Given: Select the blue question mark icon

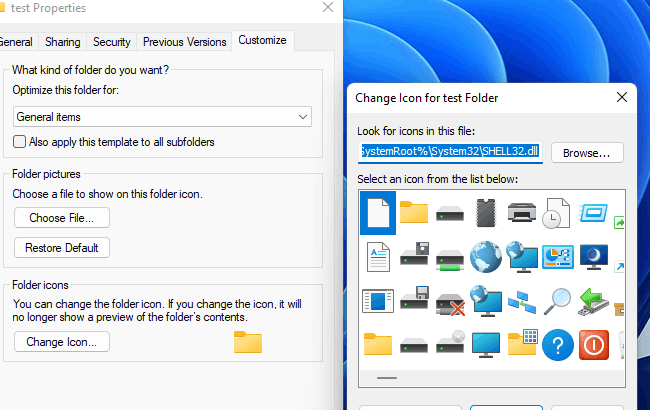Looking at the screenshot, I should 558,345.
